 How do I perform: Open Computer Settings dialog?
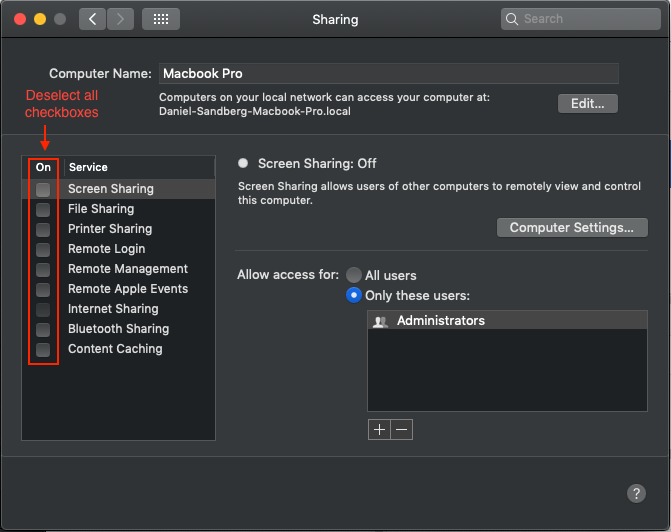point(572,227)
